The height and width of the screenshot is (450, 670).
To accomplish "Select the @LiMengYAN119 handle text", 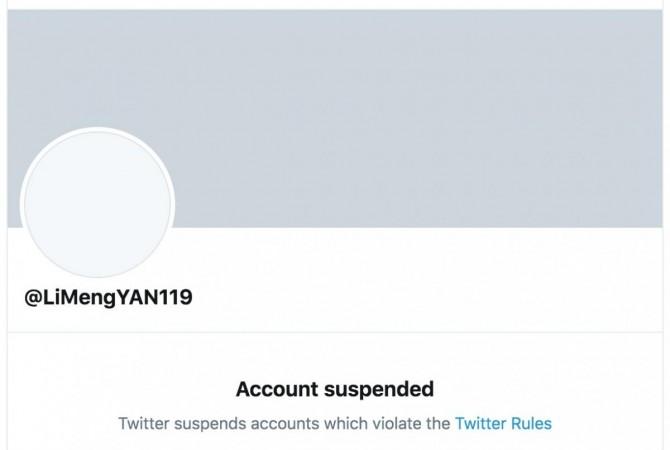I will click(x=108, y=297).
